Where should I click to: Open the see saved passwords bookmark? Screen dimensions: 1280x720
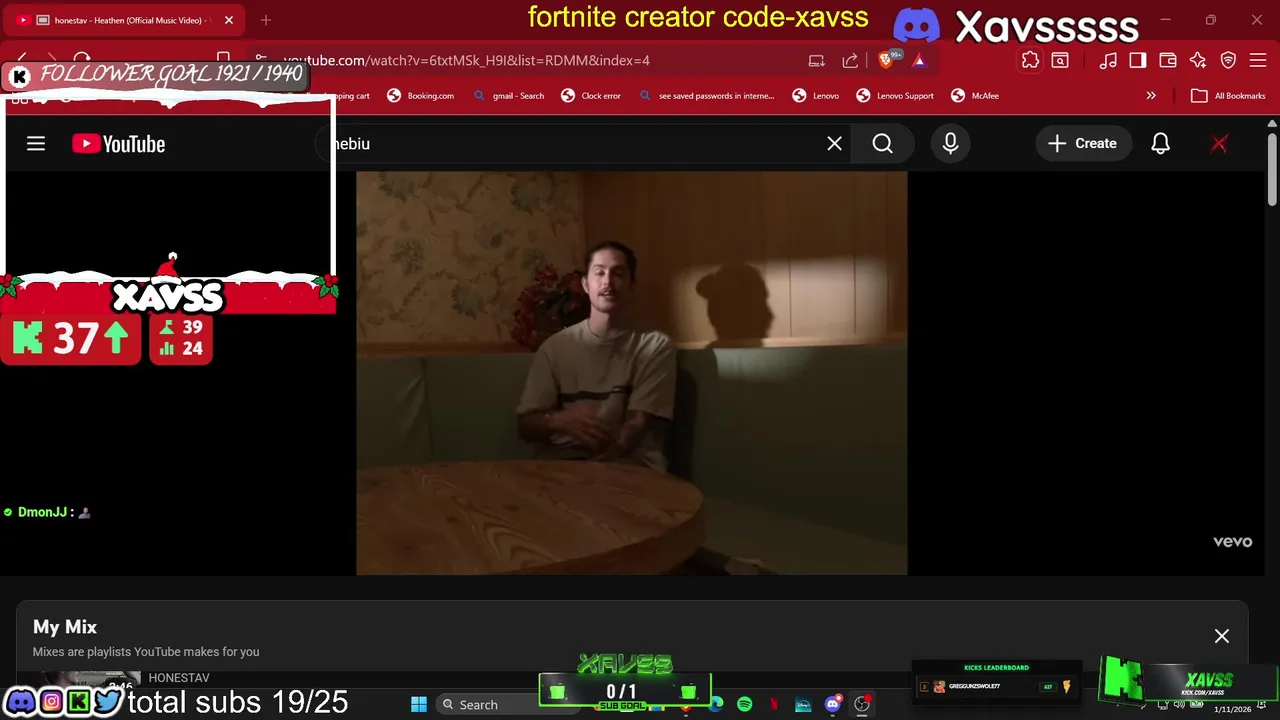(706, 96)
